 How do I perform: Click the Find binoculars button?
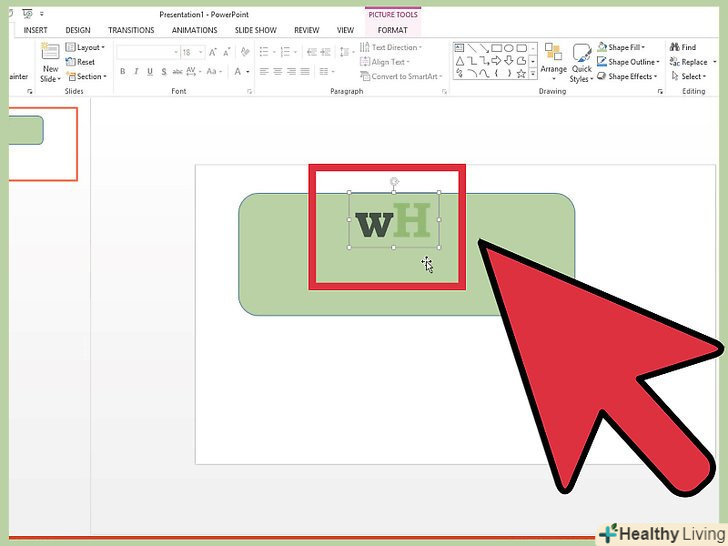click(x=683, y=47)
